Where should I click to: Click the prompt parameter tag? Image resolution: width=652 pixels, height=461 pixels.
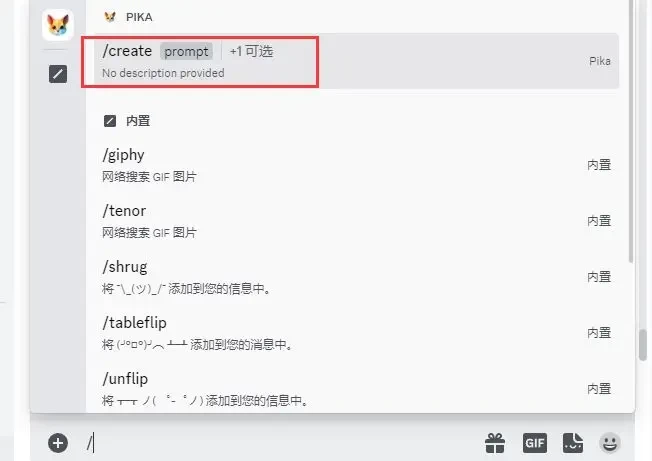click(186, 52)
